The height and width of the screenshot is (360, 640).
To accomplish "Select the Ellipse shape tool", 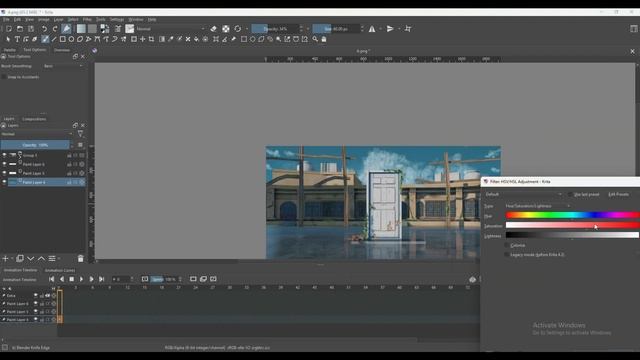I will [71, 39].
